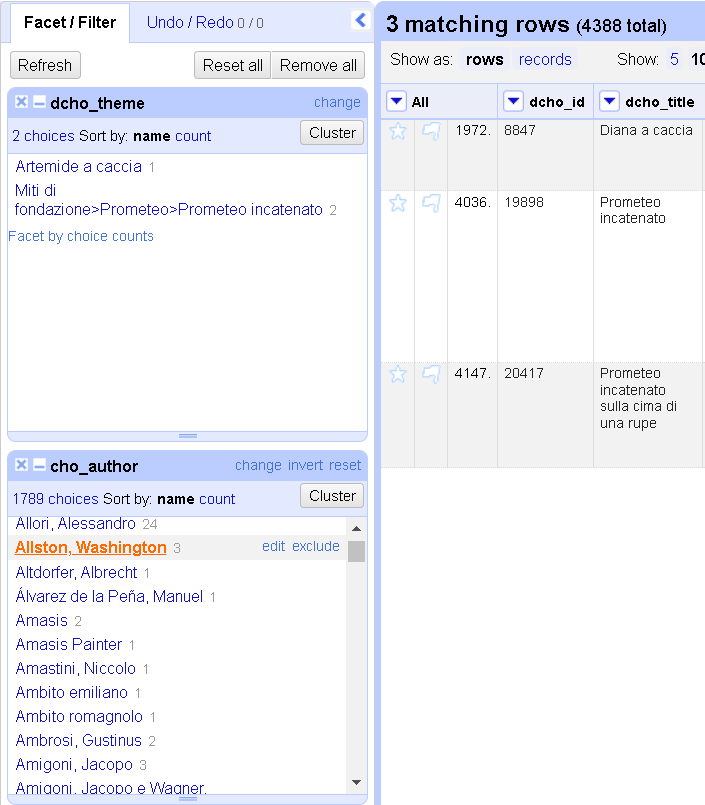Viewport: 705px width, 805px height.
Task: Invert the cho_author facet selection
Action: point(305,465)
